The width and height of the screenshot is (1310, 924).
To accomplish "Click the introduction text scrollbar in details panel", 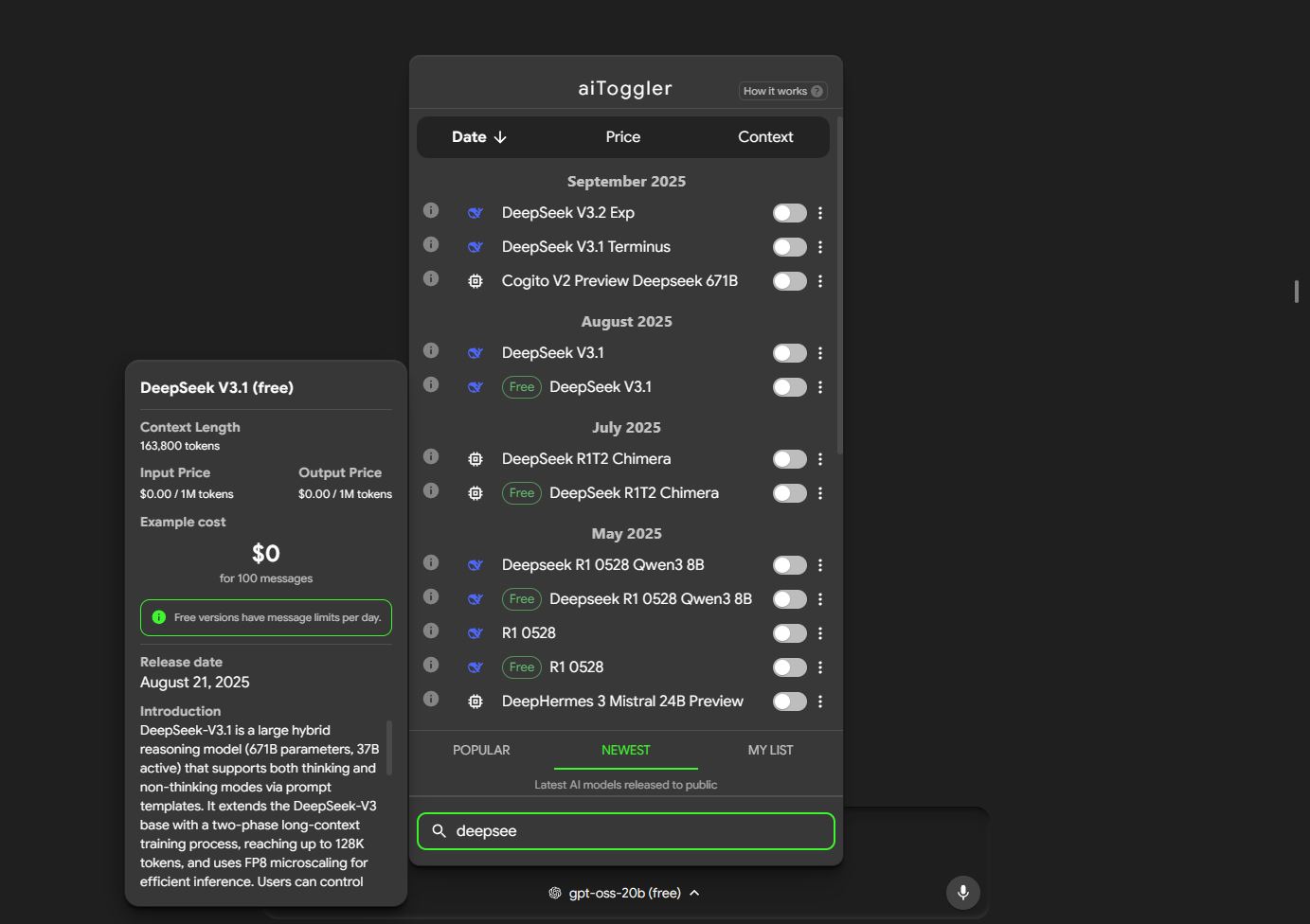I will tap(388, 748).
